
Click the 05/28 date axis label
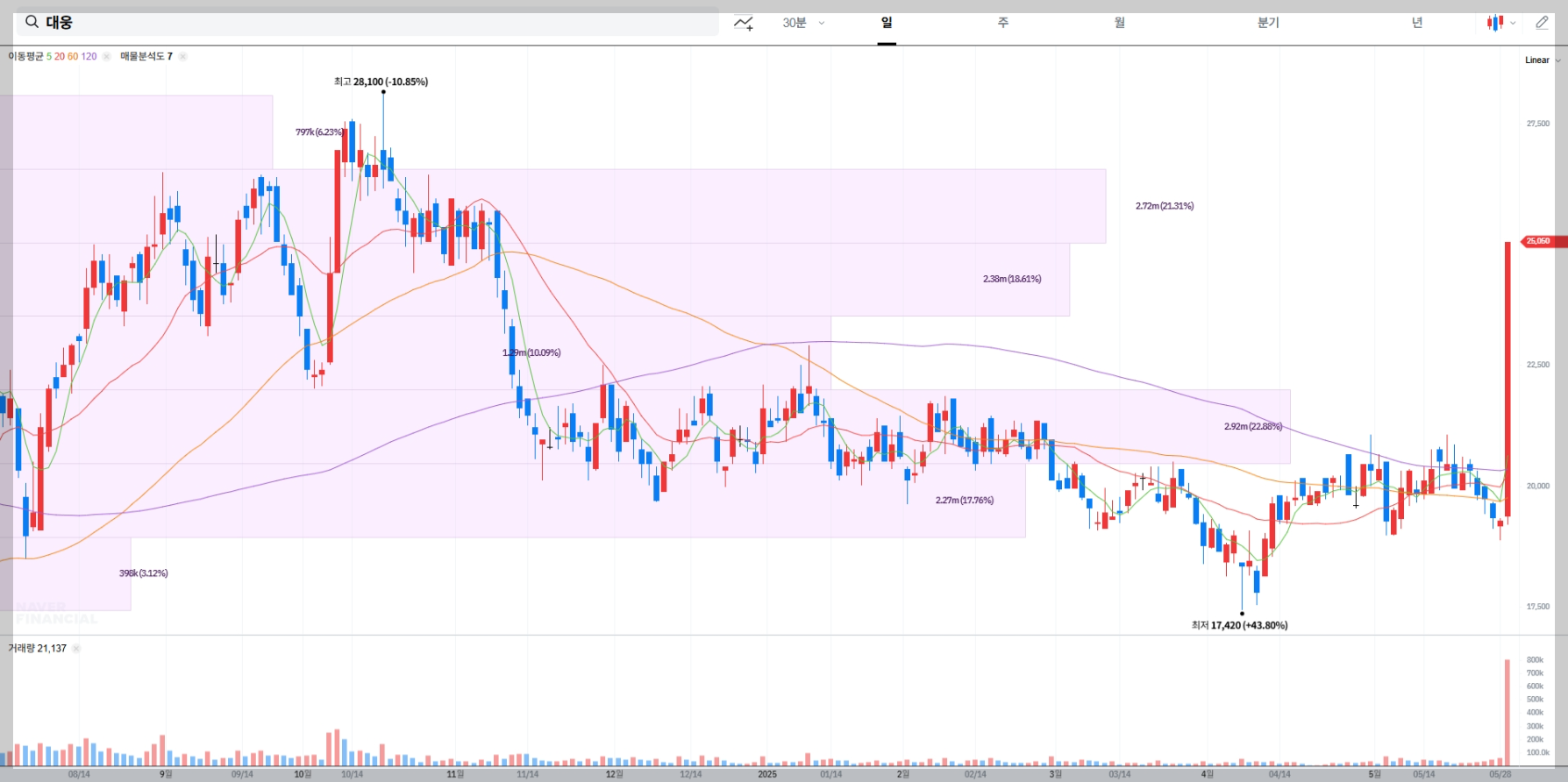pyautogui.click(x=1500, y=774)
